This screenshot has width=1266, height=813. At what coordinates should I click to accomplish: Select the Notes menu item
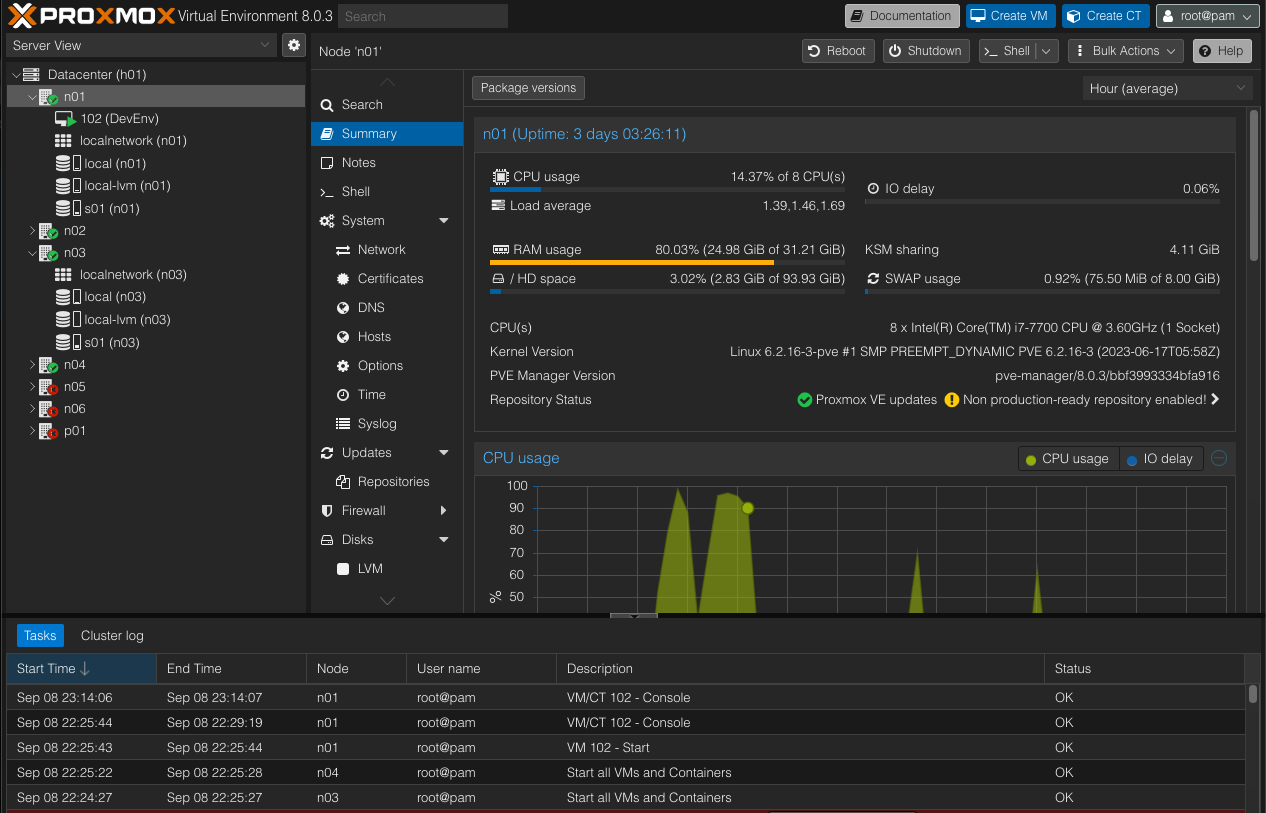pyautogui.click(x=358, y=163)
